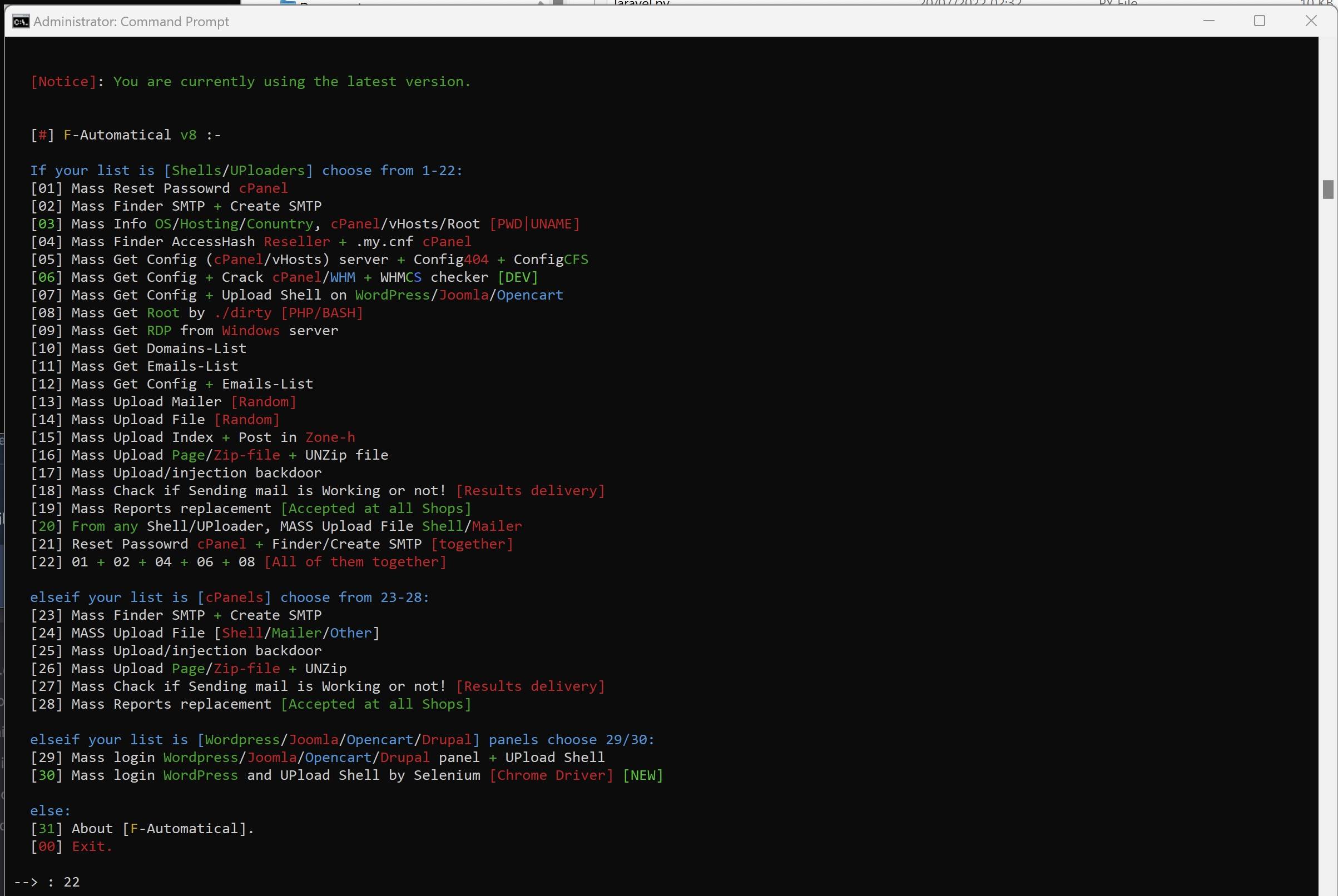Click the [11] Emails-List line

135,366
